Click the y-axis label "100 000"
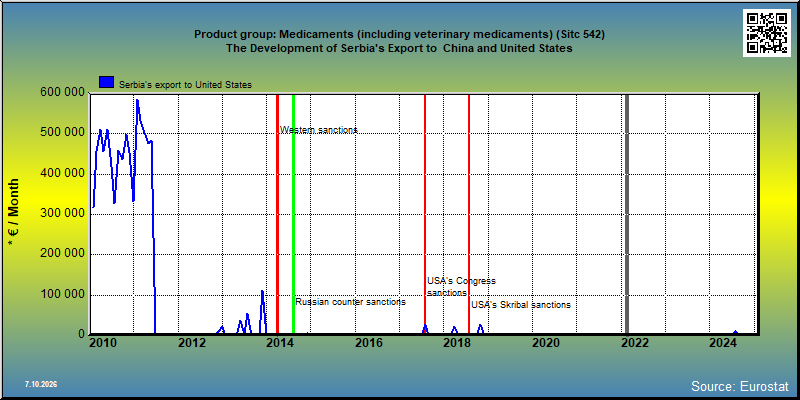800x400 pixels. [62, 294]
